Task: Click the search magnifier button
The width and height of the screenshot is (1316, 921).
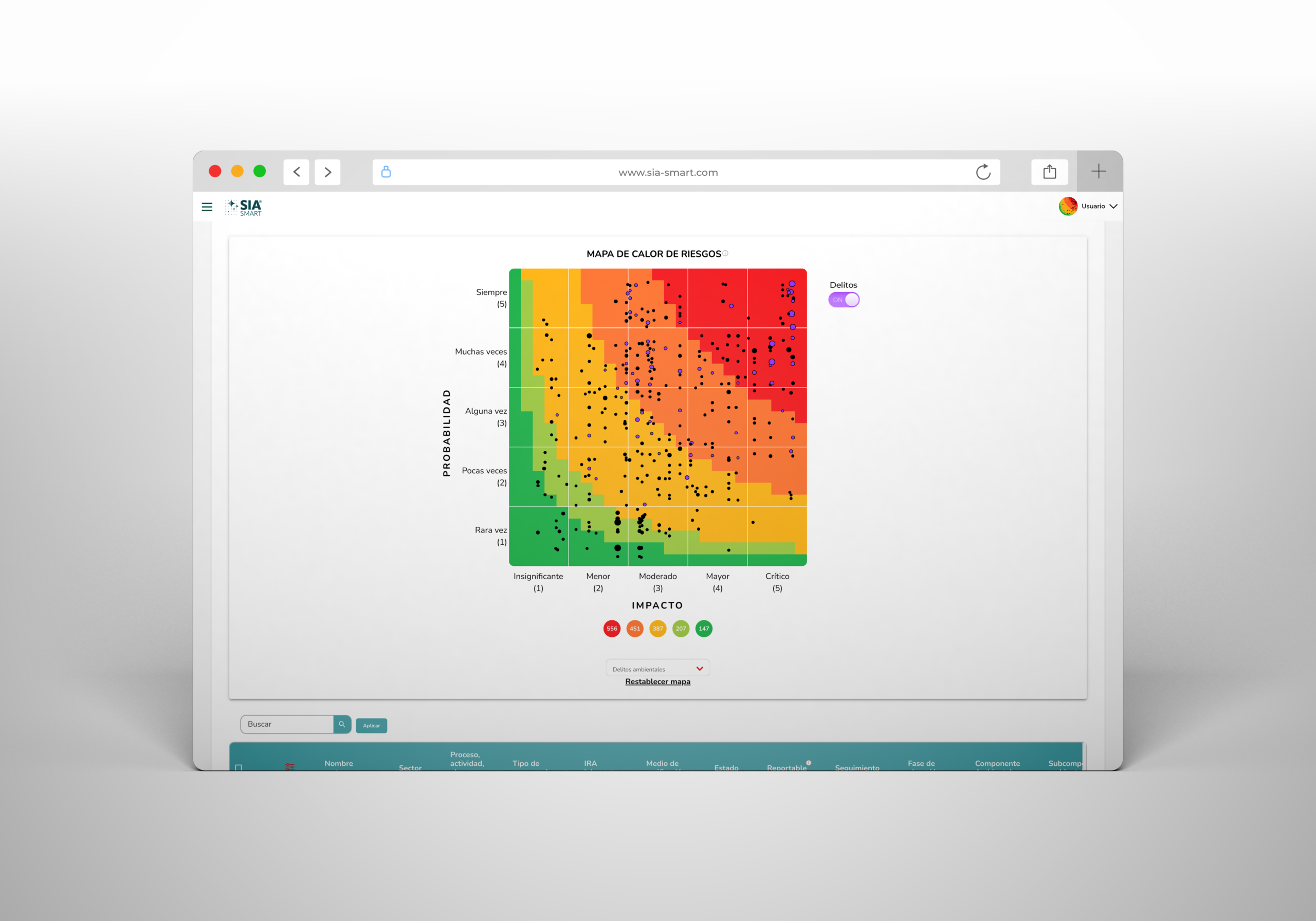Action: coord(342,725)
